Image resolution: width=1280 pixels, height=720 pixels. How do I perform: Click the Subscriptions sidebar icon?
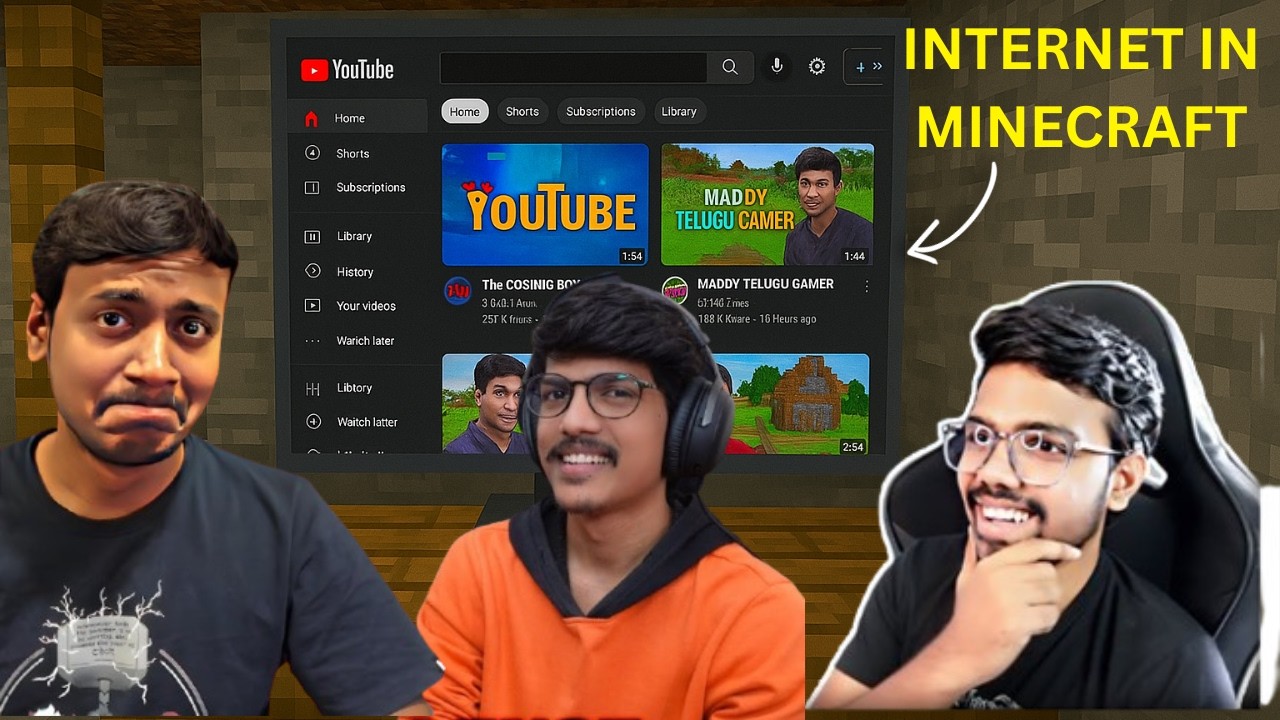pos(312,187)
